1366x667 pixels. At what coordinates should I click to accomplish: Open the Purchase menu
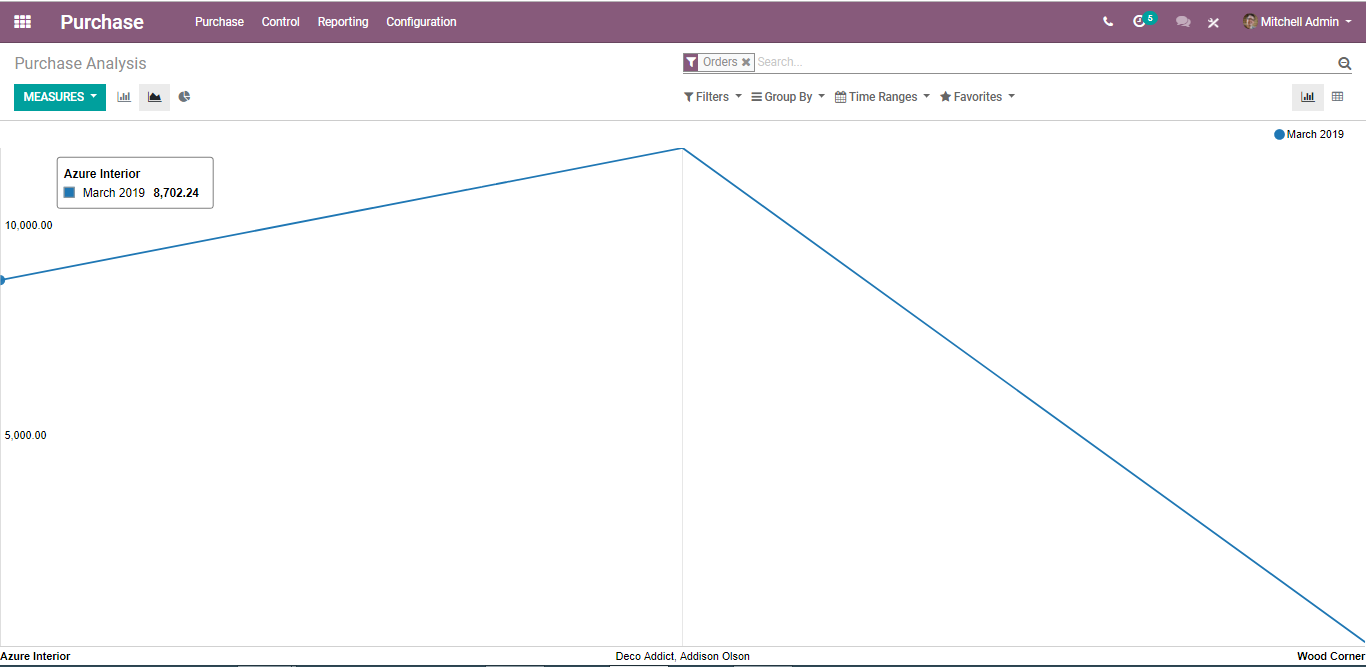pos(219,22)
